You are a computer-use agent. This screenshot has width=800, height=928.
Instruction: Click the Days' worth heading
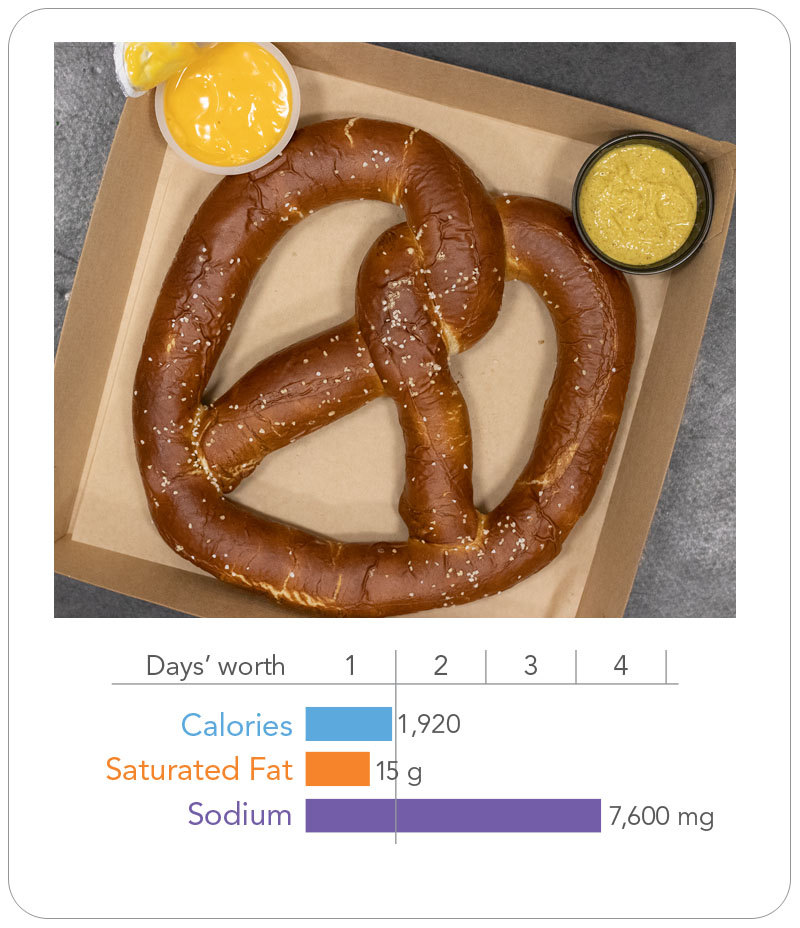click(215, 666)
